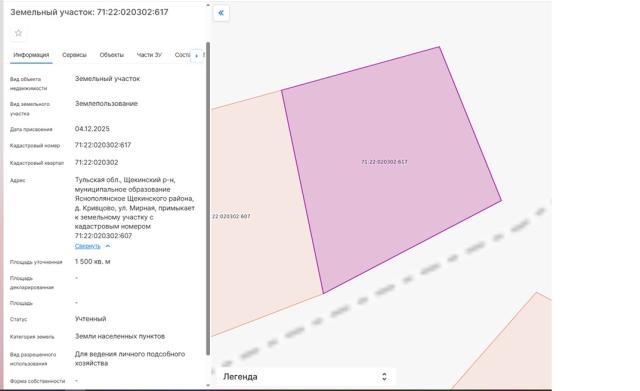Open the Части ЗУ tab
The width and height of the screenshot is (640, 391).
149,55
